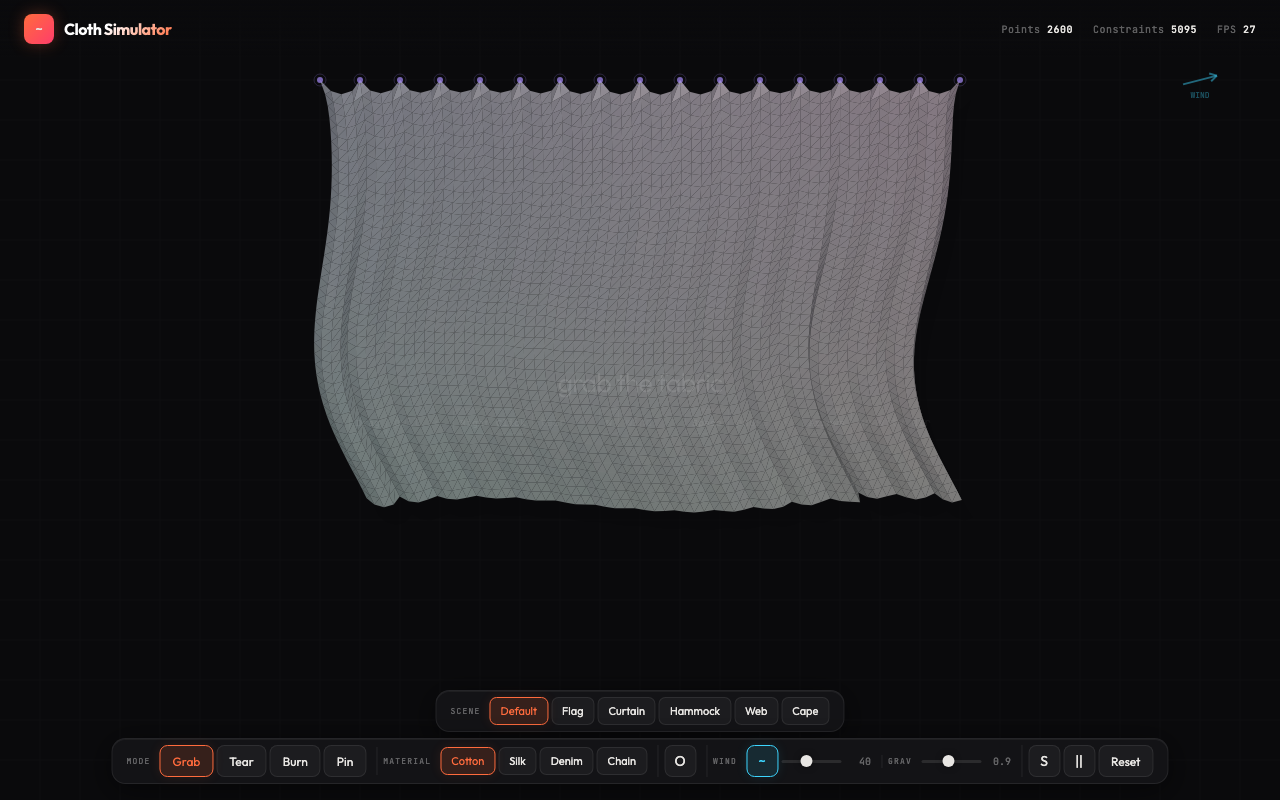
Task: Click the gravity value 0.9
Action: click(x=1002, y=761)
